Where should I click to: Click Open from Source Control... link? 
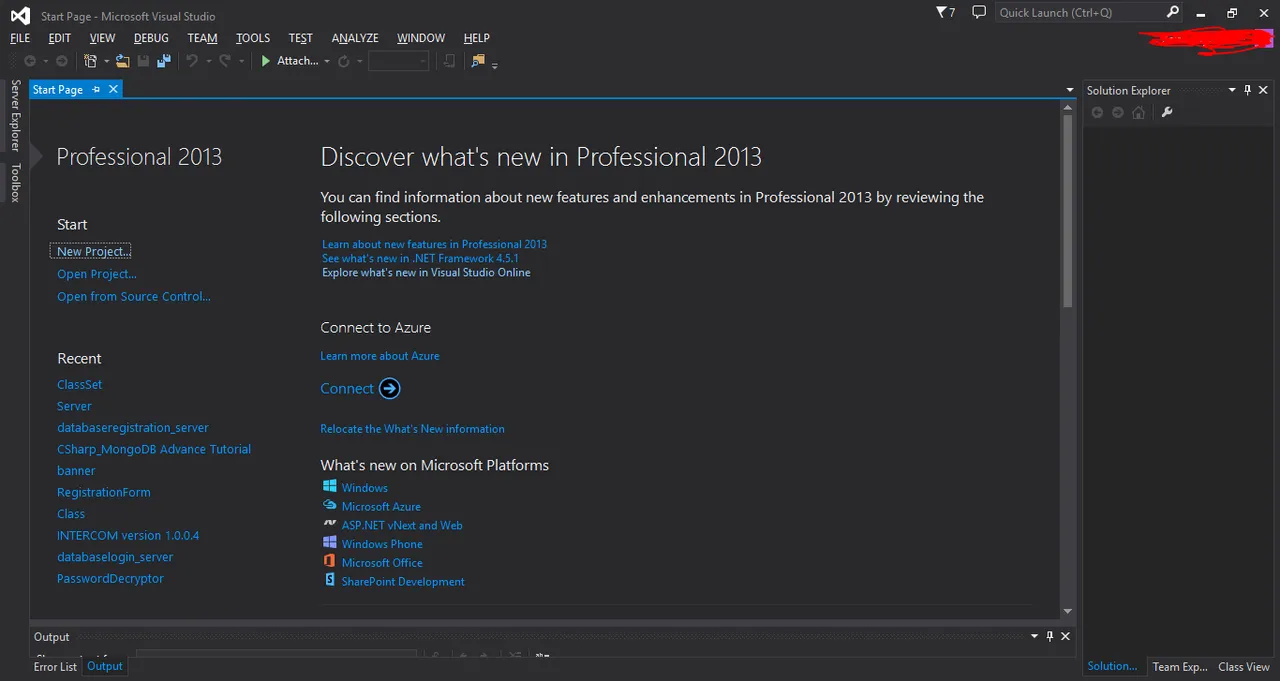click(134, 296)
